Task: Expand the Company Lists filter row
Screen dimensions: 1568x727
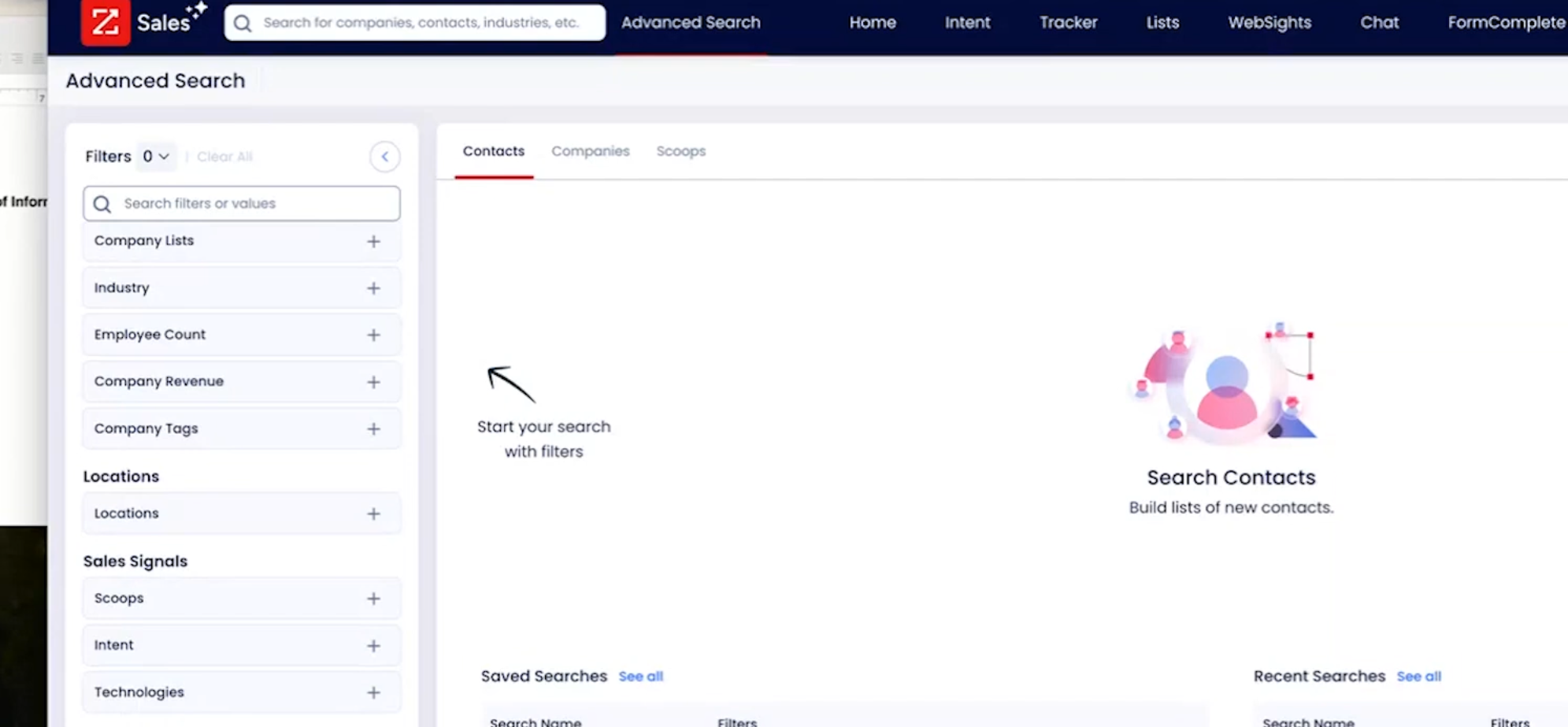Action: tap(242, 241)
